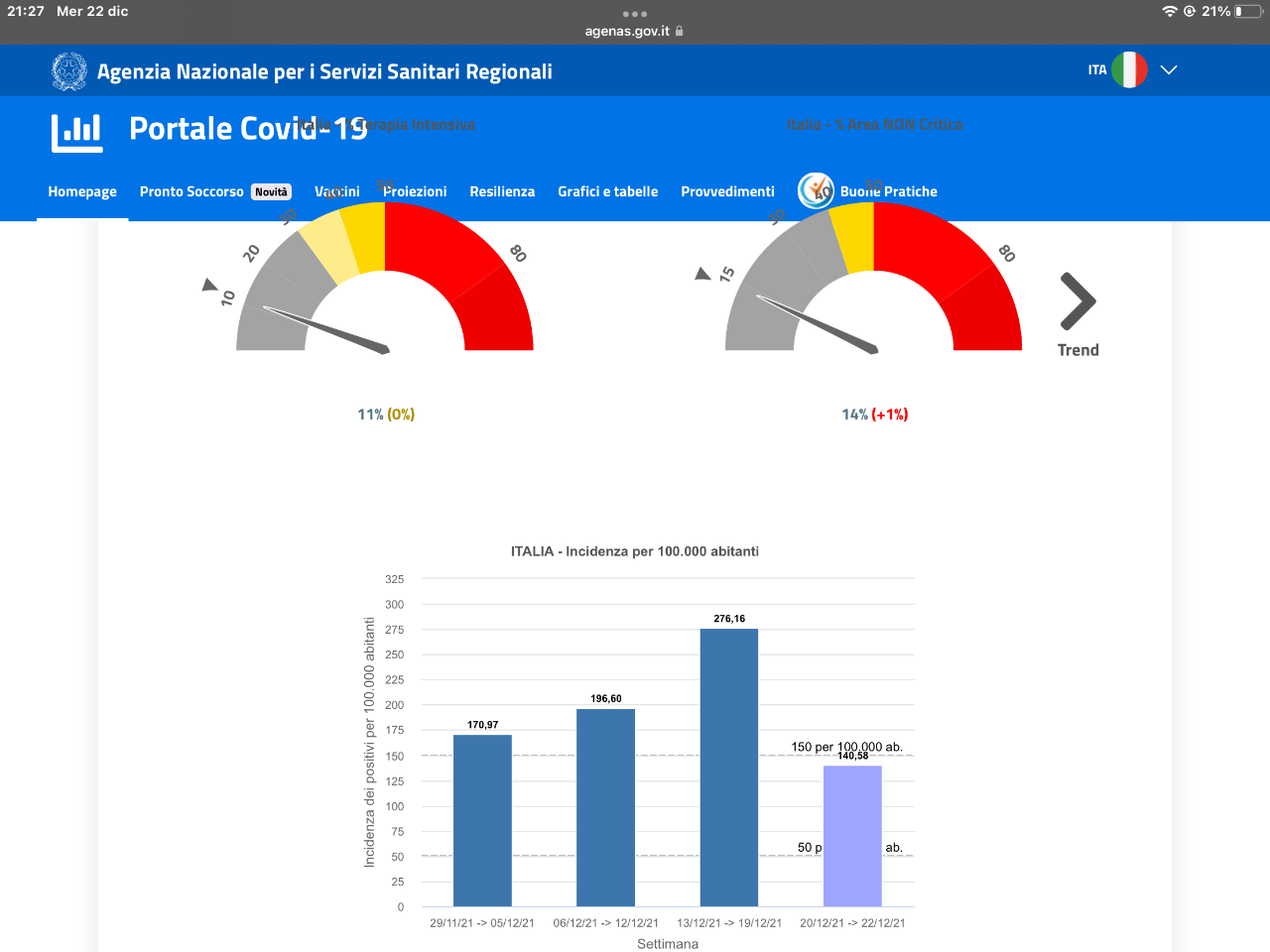This screenshot has height=952, width=1270.
Task: Open the Pronto Soccorso menu item
Action: (191, 191)
